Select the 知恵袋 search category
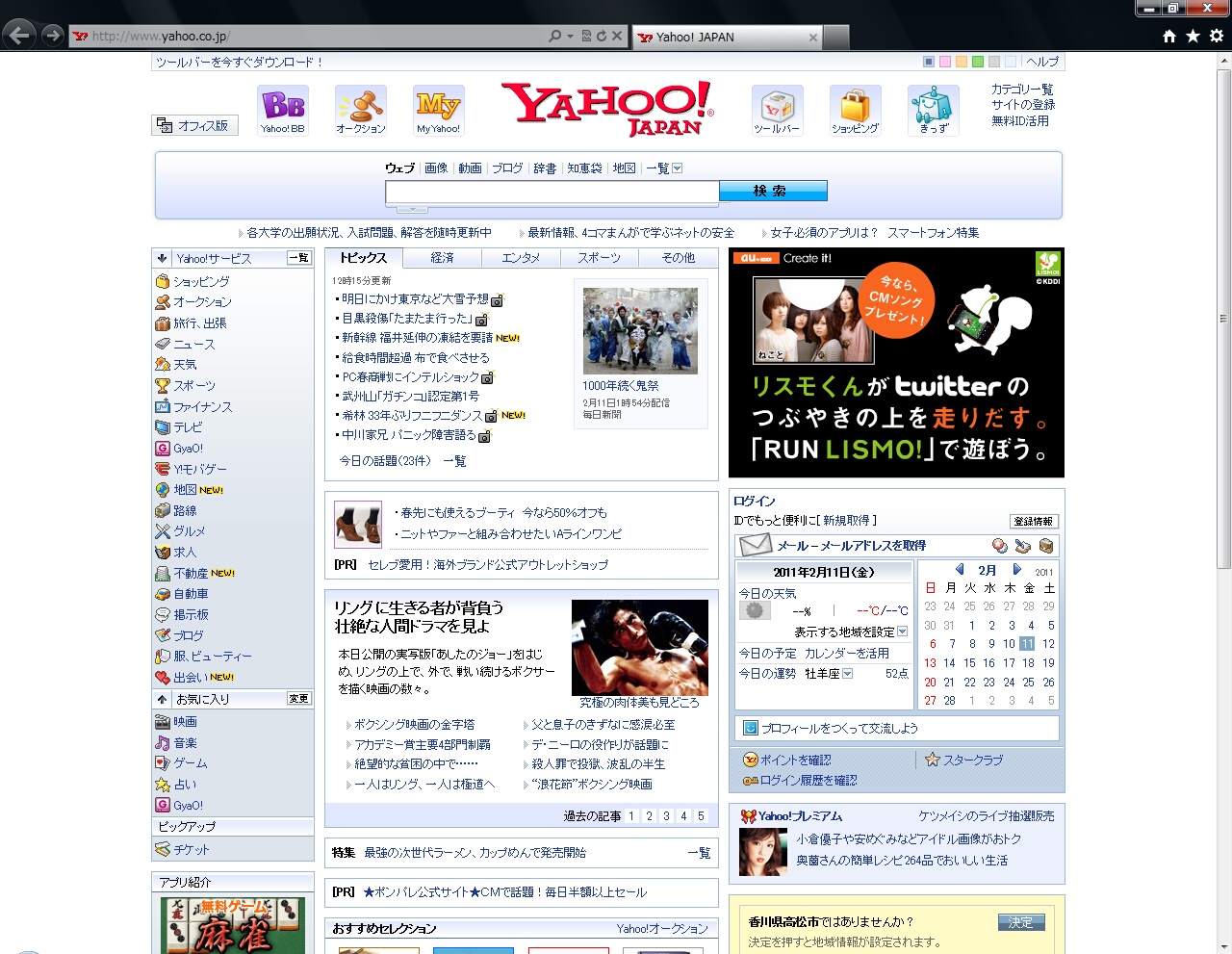 coord(584,168)
